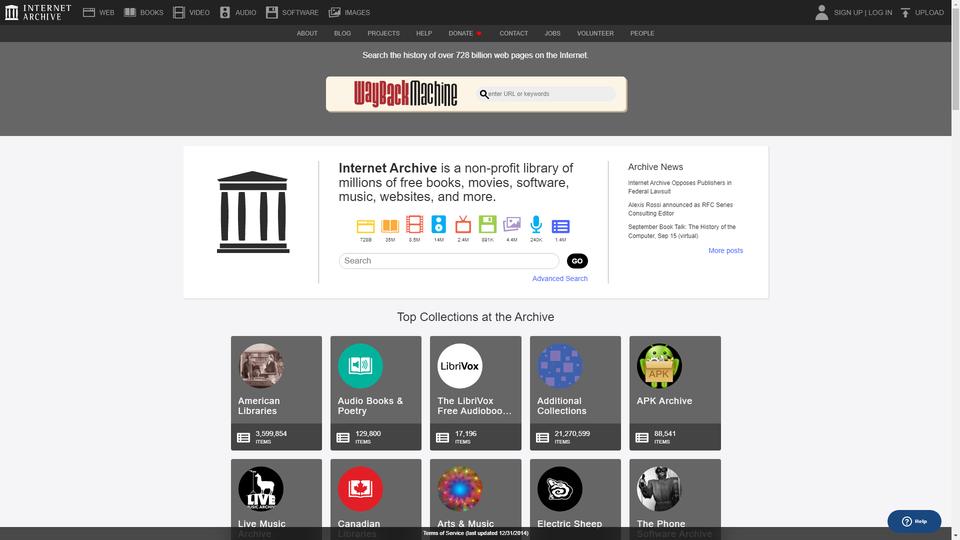Click the magnifier icon in the Wayback search
Screen dimensions: 960x540
[484, 94]
